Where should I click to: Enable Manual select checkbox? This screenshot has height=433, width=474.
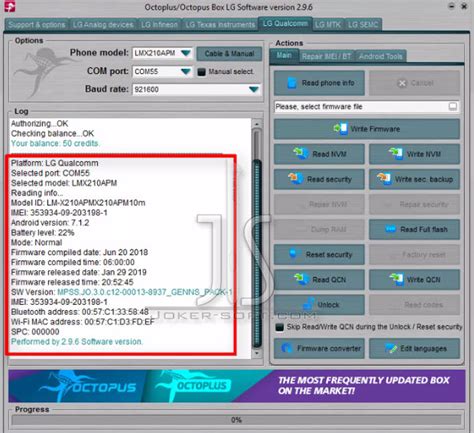pyautogui.click(x=201, y=72)
